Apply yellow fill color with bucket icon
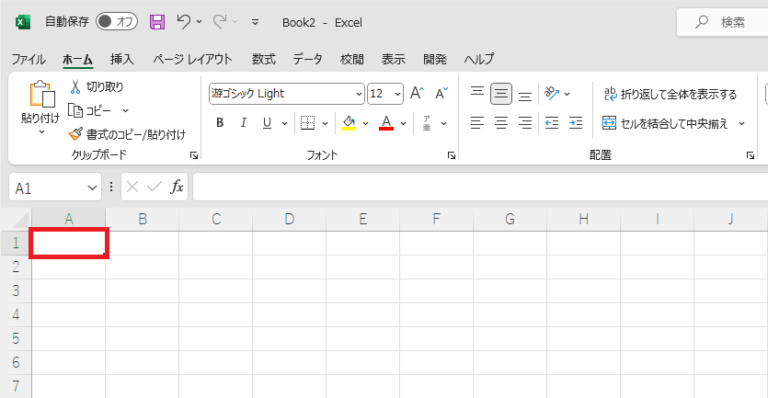This screenshot has height=398, width=768. pyautogui.click(x=349, y=123)
